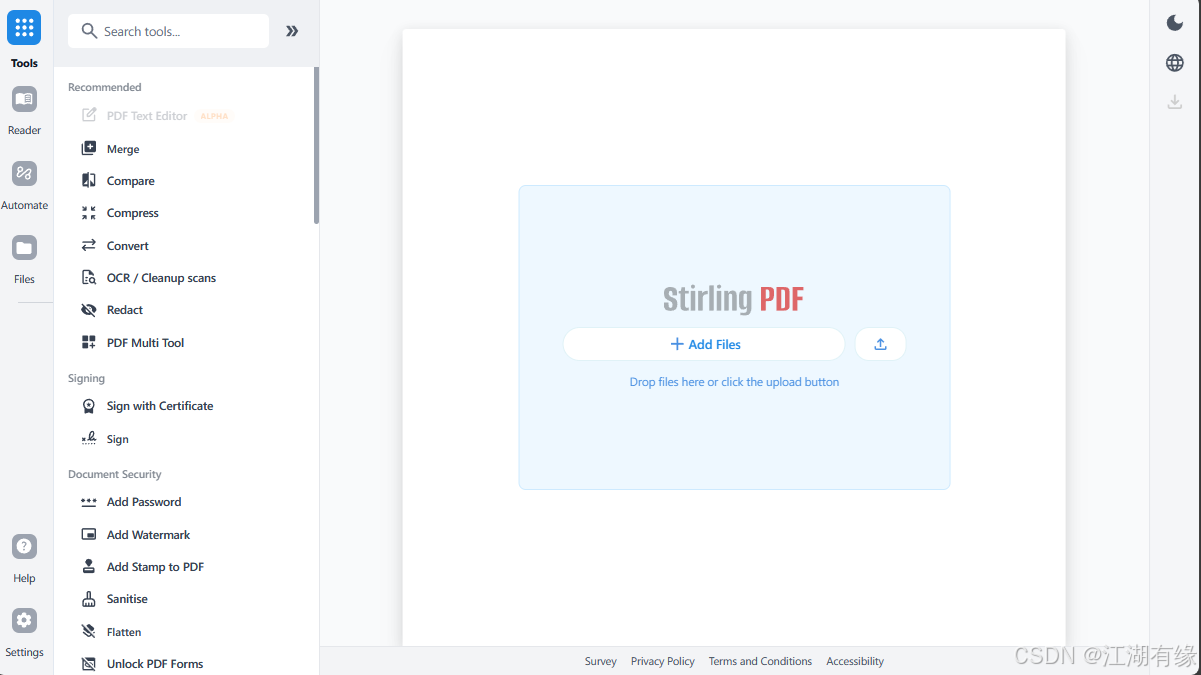Open the Automate icon
This screenshot has width=1201, height=675.
click(x=24, y=173)
